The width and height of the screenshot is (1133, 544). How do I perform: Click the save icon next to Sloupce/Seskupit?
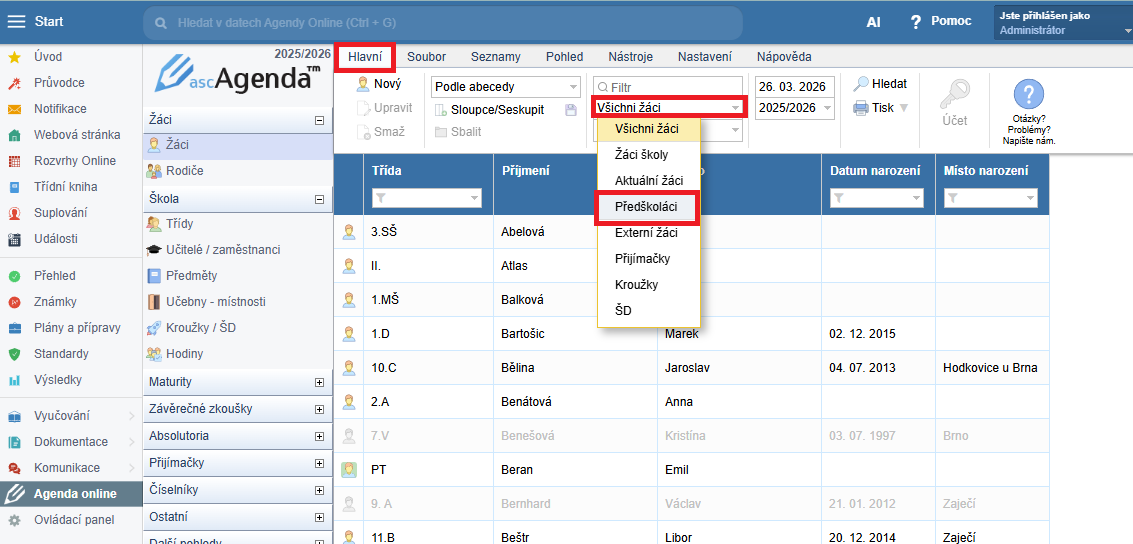(x=571, y=110)
